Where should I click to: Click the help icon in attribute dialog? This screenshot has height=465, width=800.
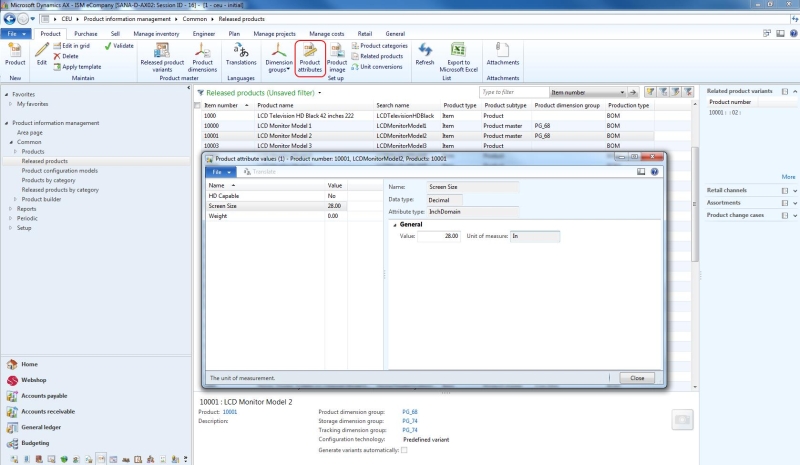[x=654, y=172]
